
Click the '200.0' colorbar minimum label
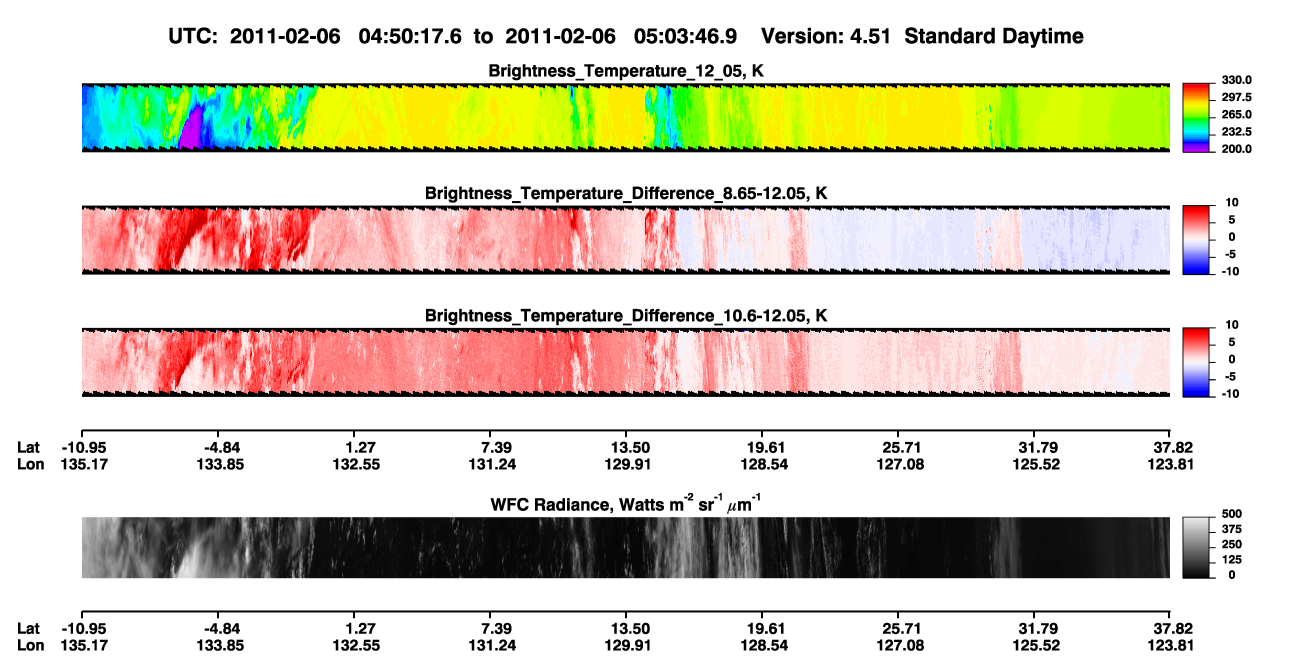(1235, 148)
